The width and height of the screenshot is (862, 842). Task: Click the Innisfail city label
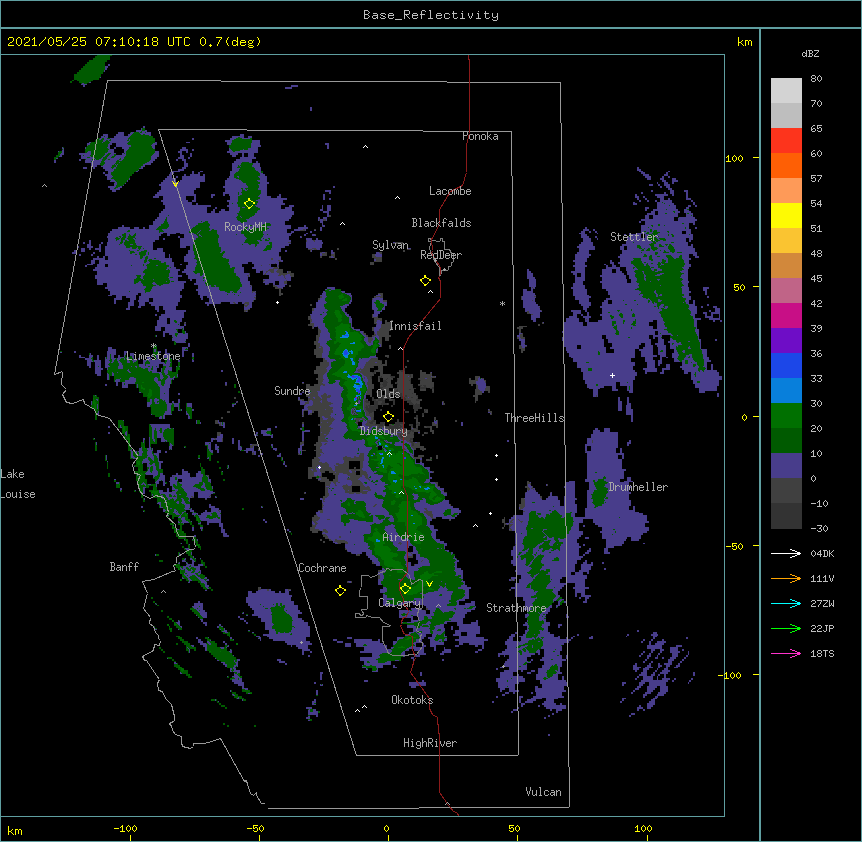click(x=415, y=326)
